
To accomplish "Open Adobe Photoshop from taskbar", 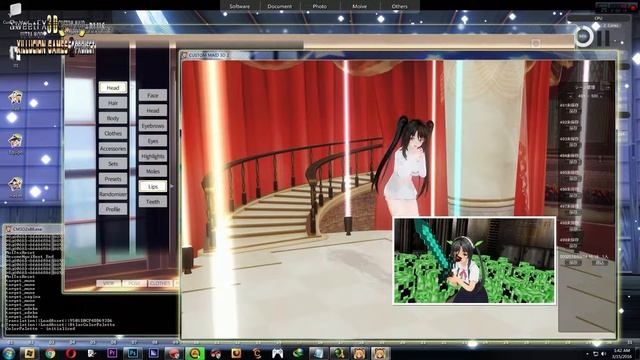I will click(x=133, y=353).
